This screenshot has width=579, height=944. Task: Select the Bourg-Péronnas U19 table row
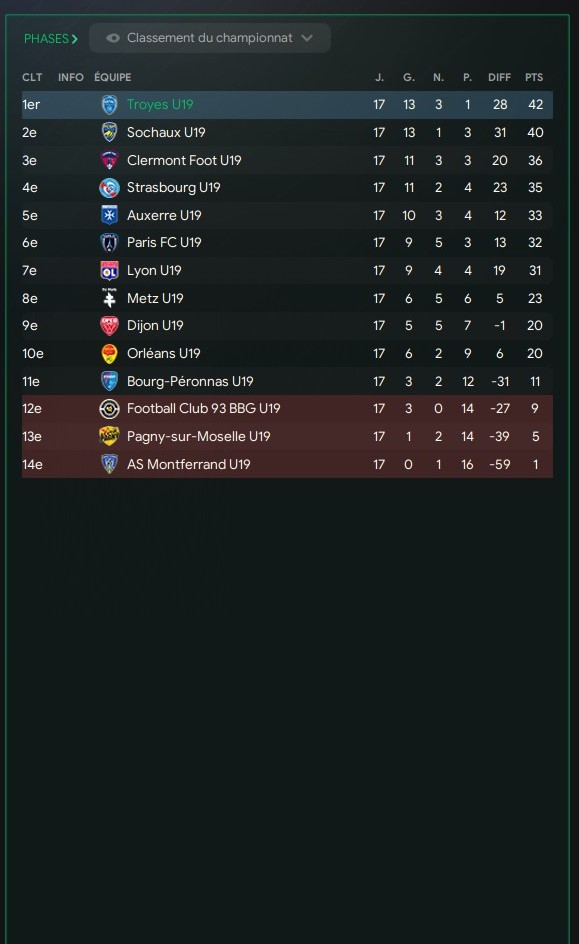tap(287, 381)
